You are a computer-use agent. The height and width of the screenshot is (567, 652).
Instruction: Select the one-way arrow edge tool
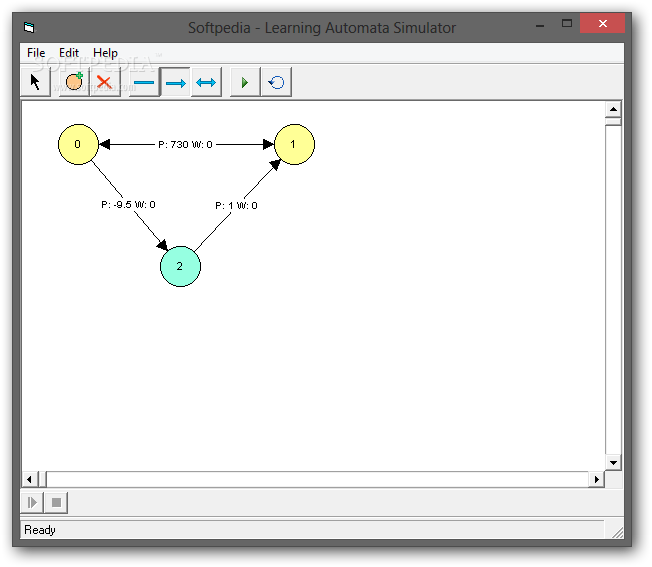(x=175, y=82)
